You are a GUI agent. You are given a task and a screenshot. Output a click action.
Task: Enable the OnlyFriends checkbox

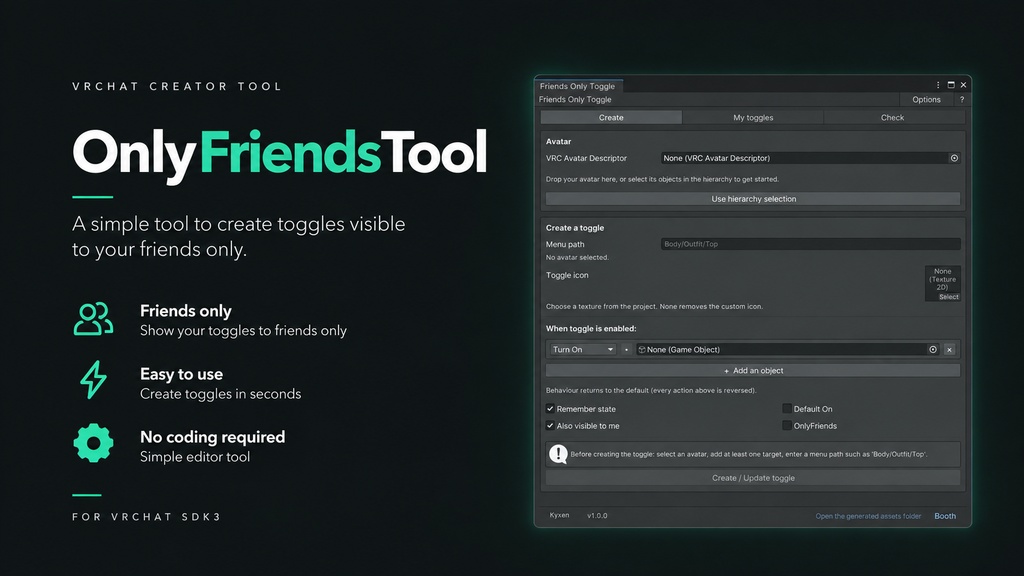click(x=787, y=426)
